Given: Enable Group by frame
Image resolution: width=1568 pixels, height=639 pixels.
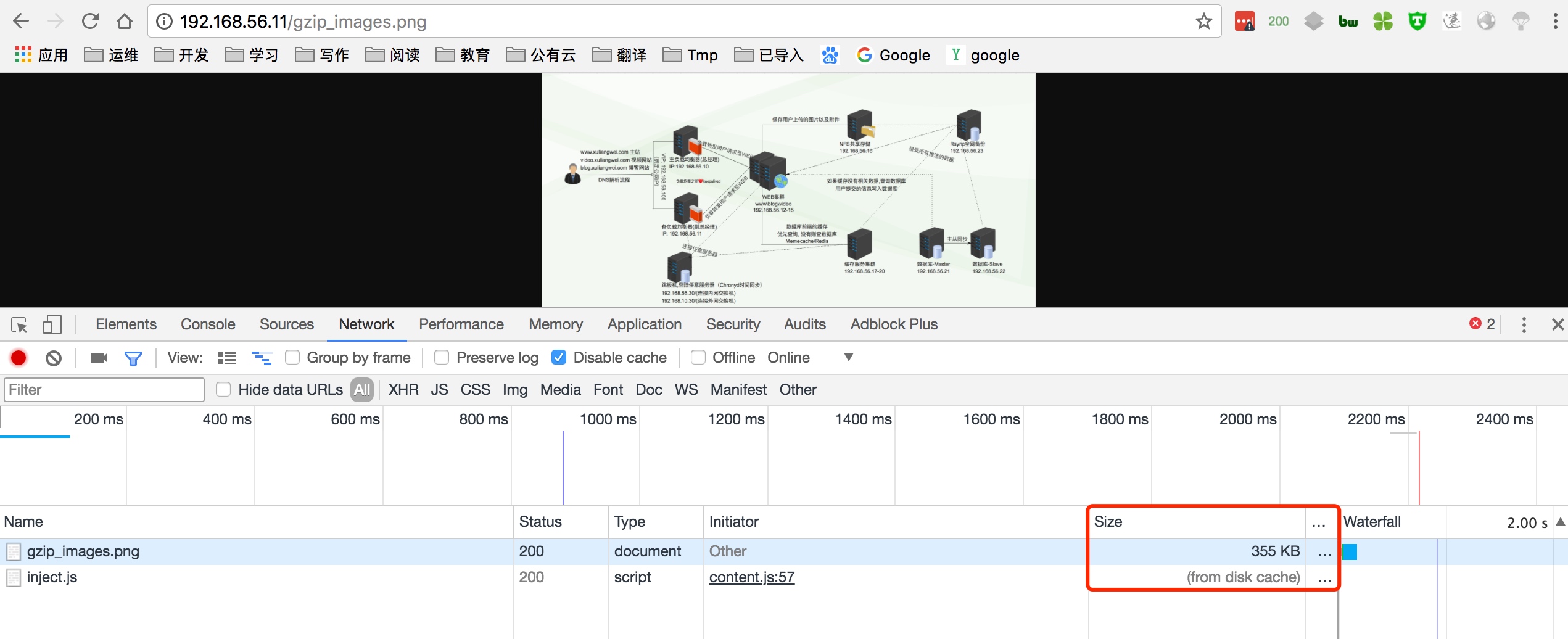Looking at the screenshot, I should coord(292,358).
